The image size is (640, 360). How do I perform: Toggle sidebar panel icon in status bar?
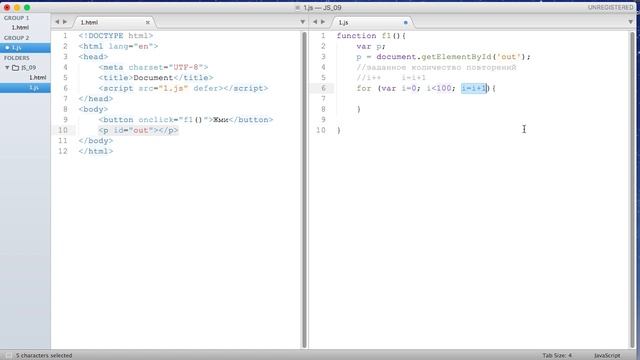click(9, 356)
